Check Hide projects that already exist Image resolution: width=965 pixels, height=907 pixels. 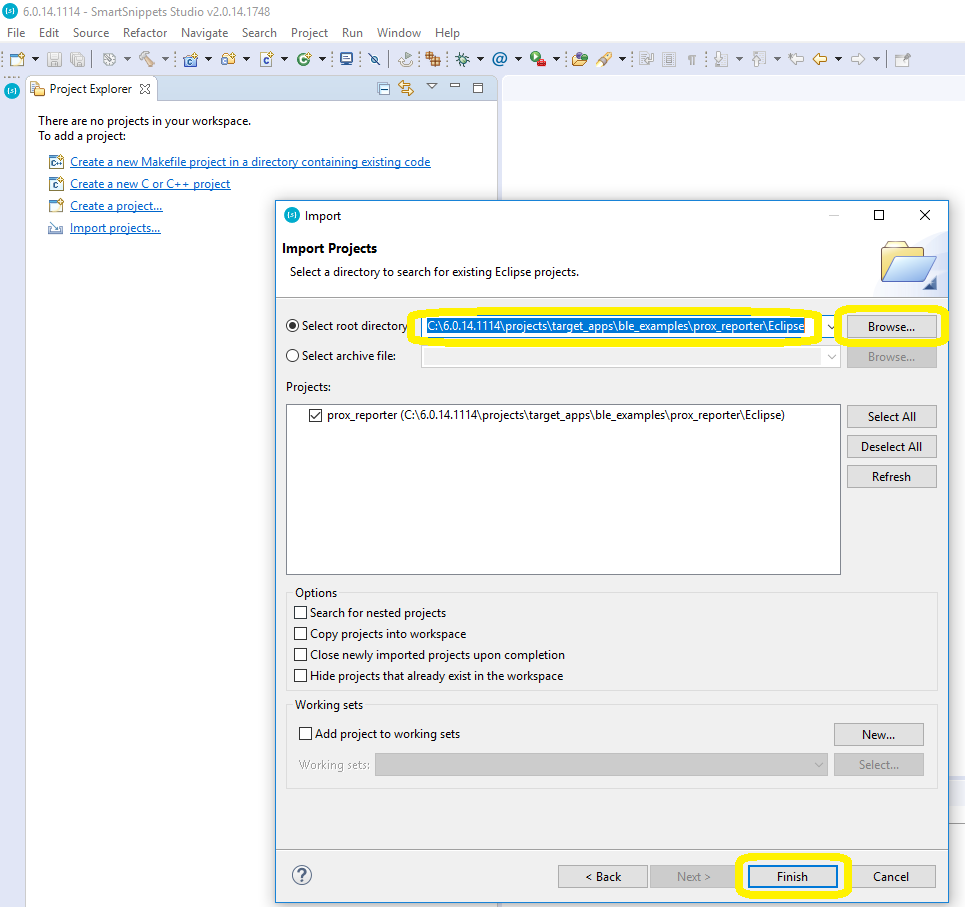(x=300, y=676)
